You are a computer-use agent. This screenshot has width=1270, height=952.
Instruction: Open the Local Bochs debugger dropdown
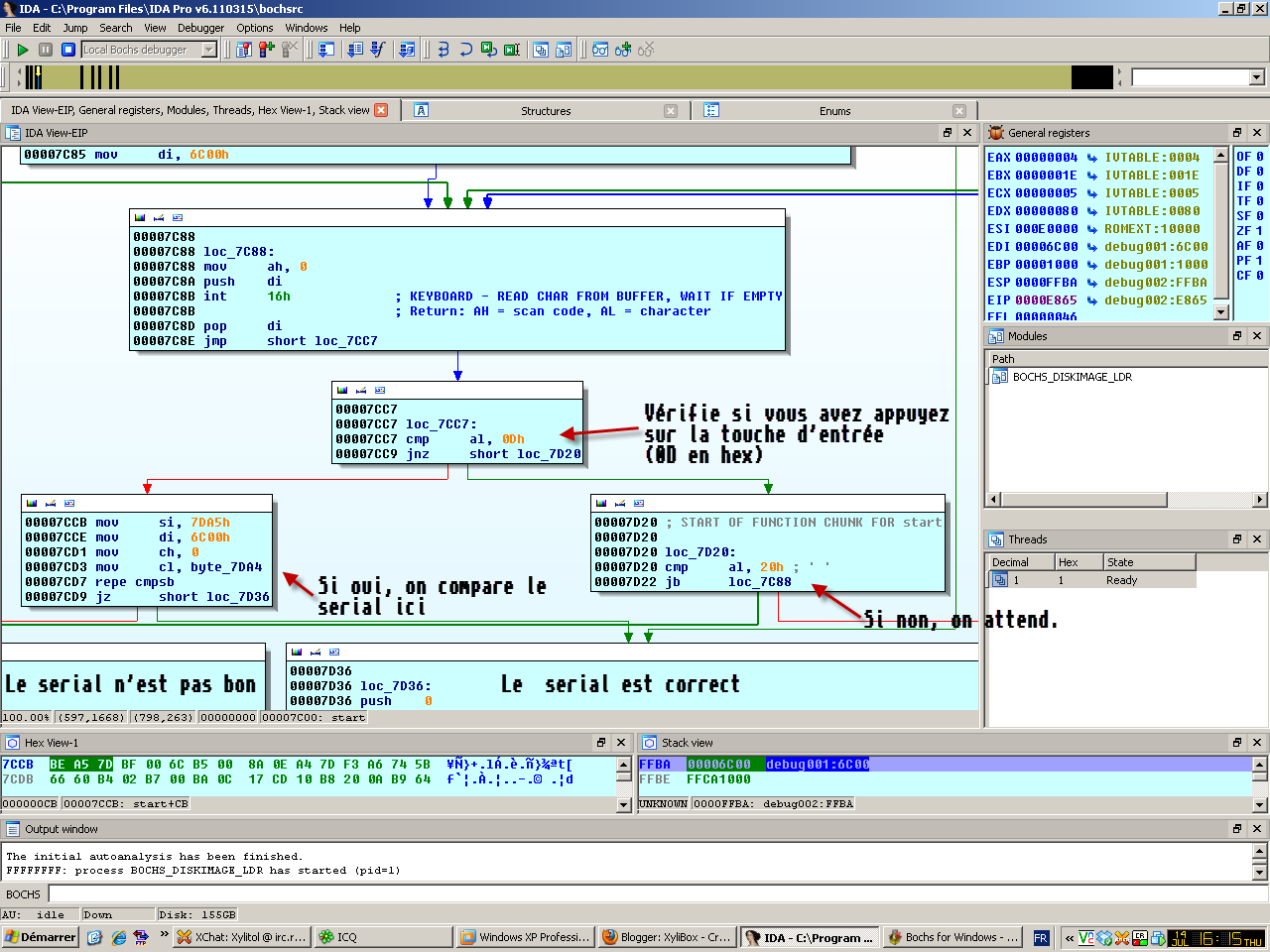click(209, 50)
